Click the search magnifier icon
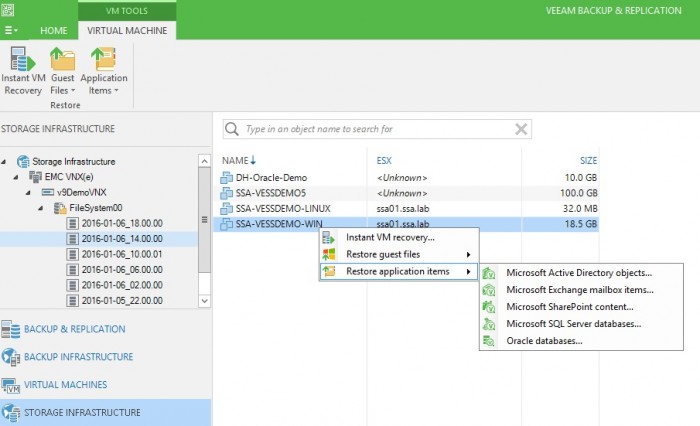The image size is (700, 426). pos(232,129)
